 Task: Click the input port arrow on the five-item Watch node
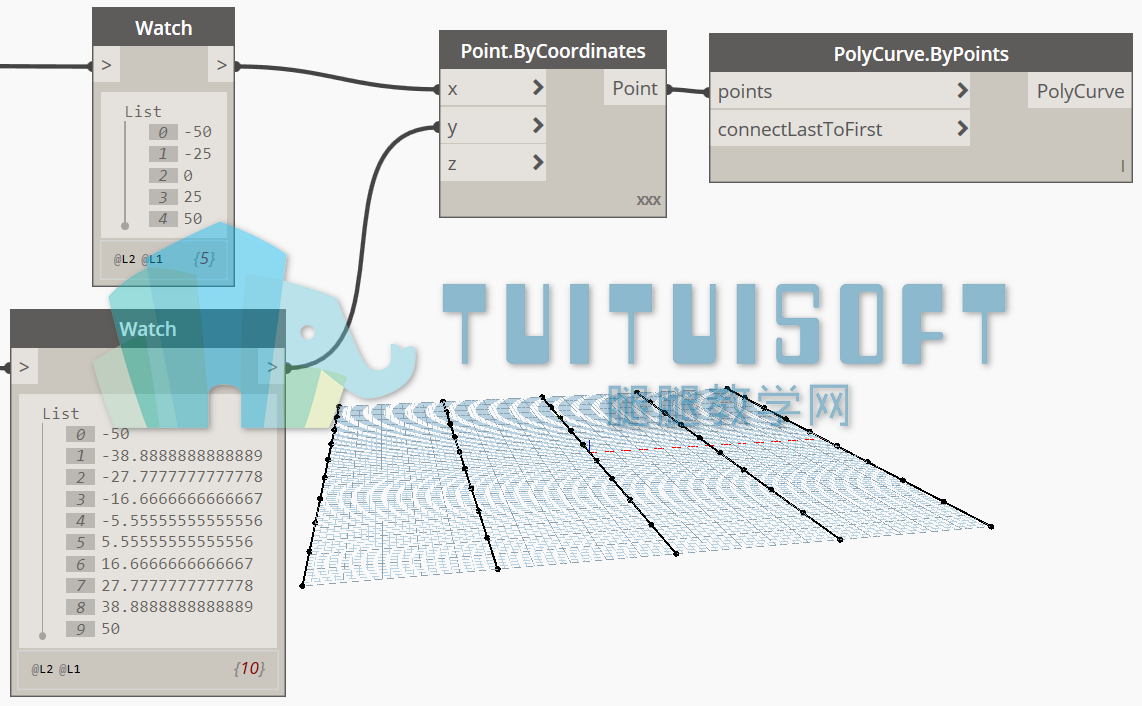[x=106, y=65]
